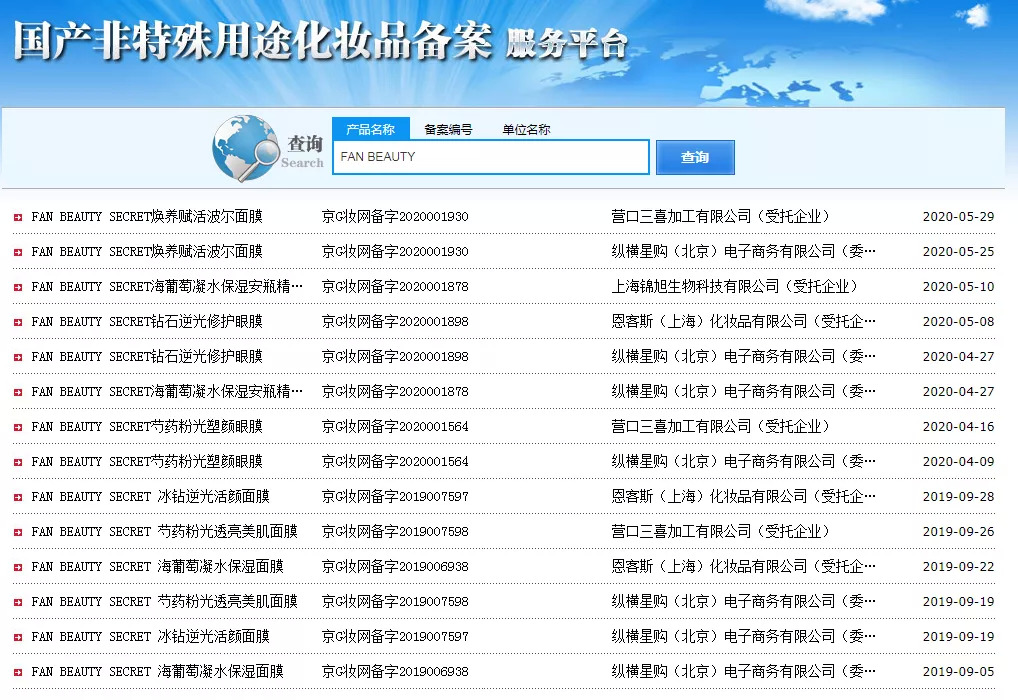Screen dimensions: 1018x700
Task: Click filing number 京G妆网备字2019007598 in 2019-09-26 row
Action: coord(395,532)
